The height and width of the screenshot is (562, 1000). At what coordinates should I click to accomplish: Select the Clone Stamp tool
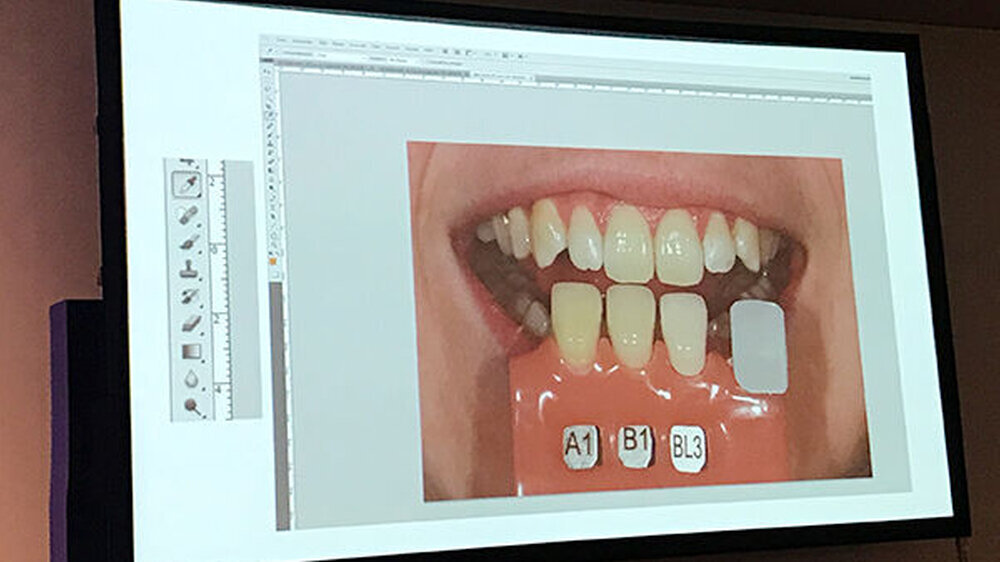(x=188, y=269)
